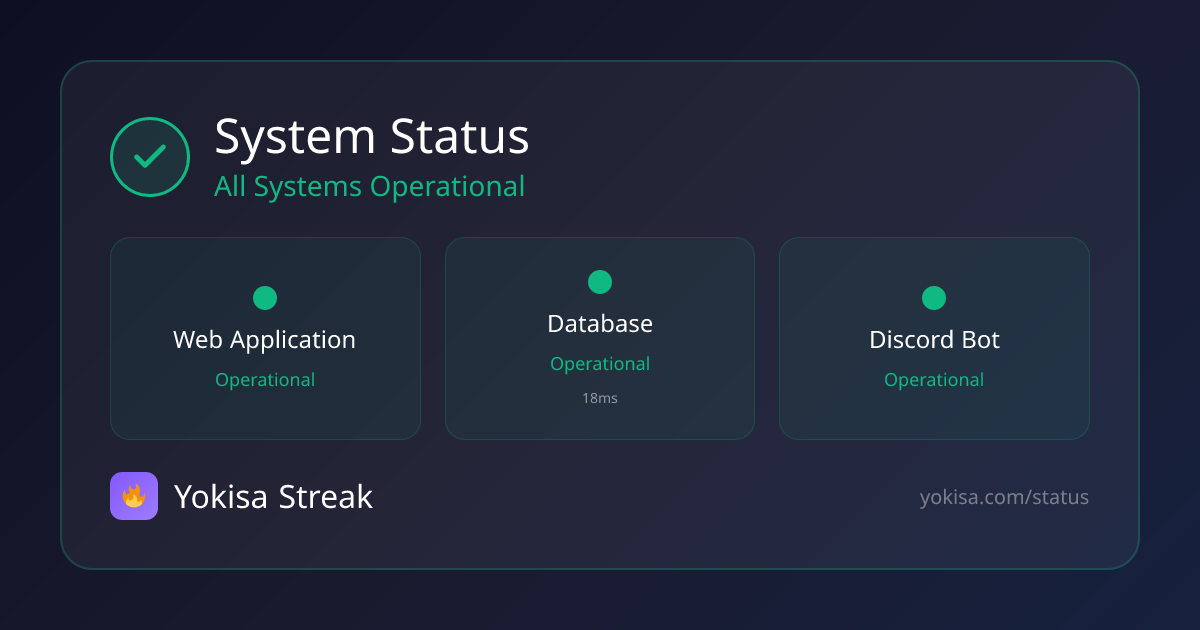Click the Web Application card title
The height and width of the screenshot is (630, 1200).
264,340
